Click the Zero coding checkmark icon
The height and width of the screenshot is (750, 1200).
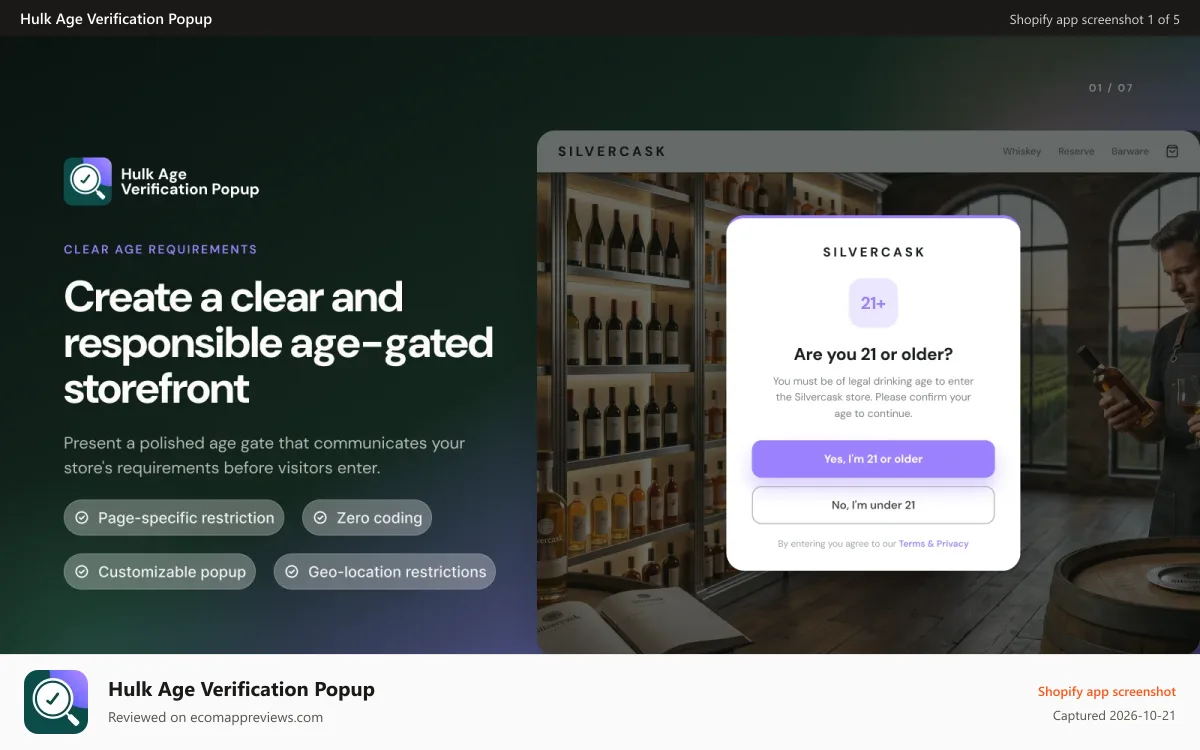point(320,518)
